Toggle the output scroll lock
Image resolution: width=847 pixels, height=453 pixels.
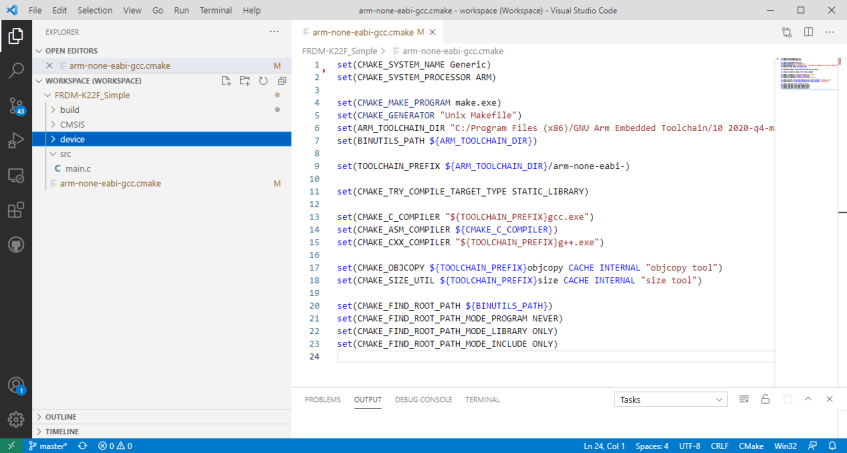(x=765, y=399)
